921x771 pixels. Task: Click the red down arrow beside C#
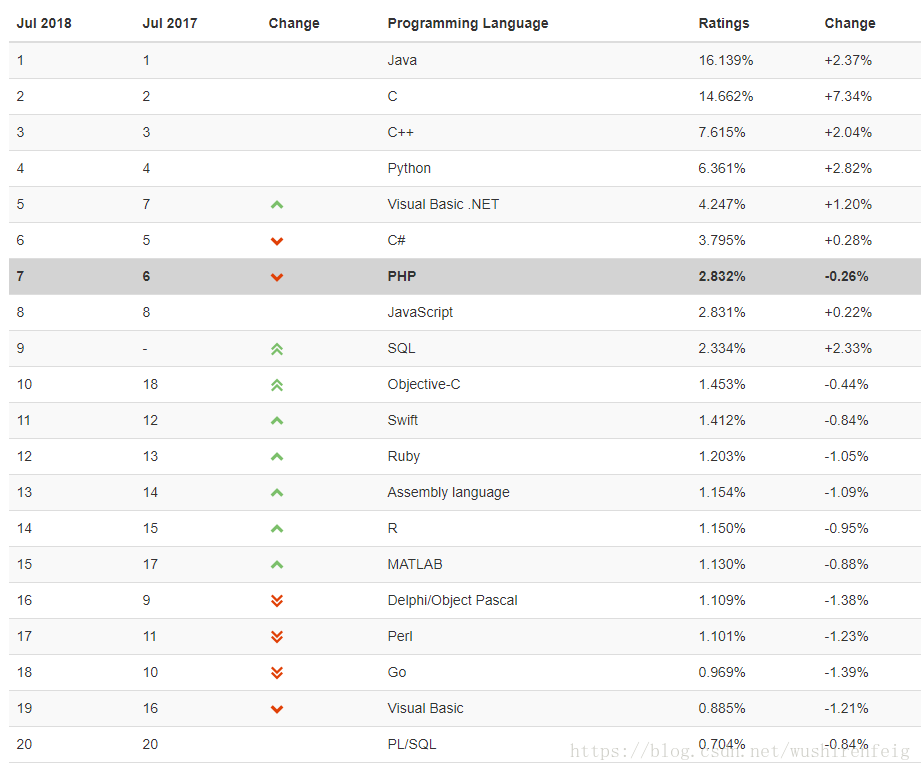[x=277, y=241]
